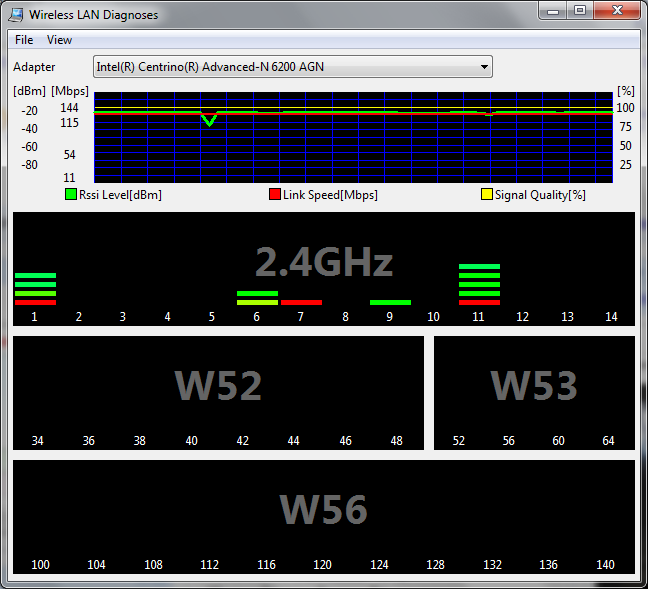This screenshot has height=589, width=648.
Task: Maximize the Wireless LAN Diagnoses window
Action: pos(580,10)
